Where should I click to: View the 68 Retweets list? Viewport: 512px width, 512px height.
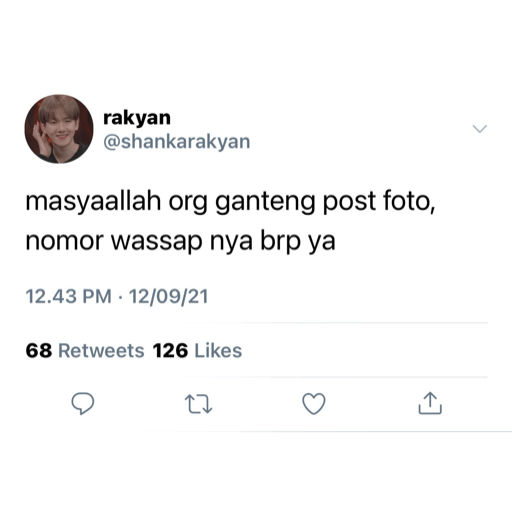point(85,351)
